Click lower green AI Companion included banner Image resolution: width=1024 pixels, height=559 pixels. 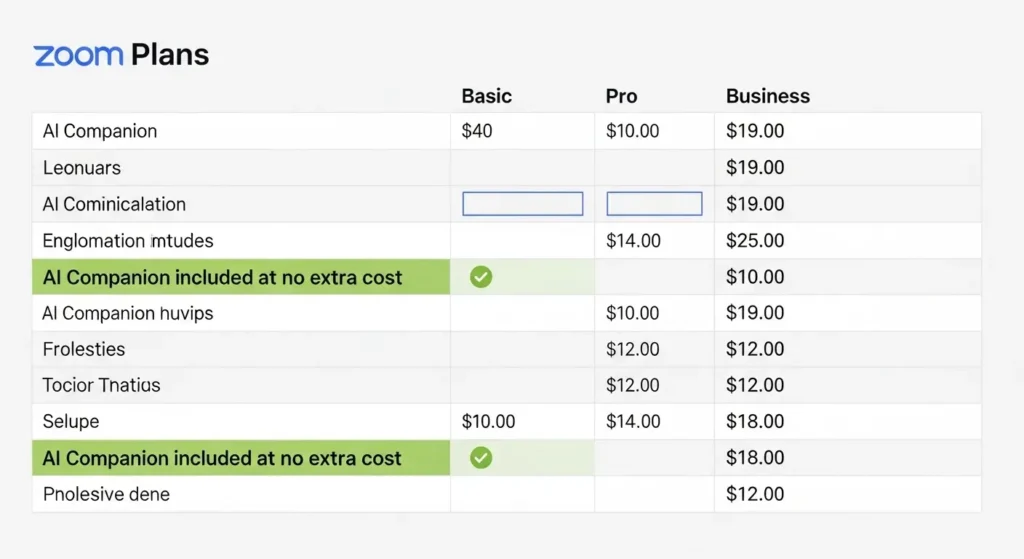tap(222, 458)
